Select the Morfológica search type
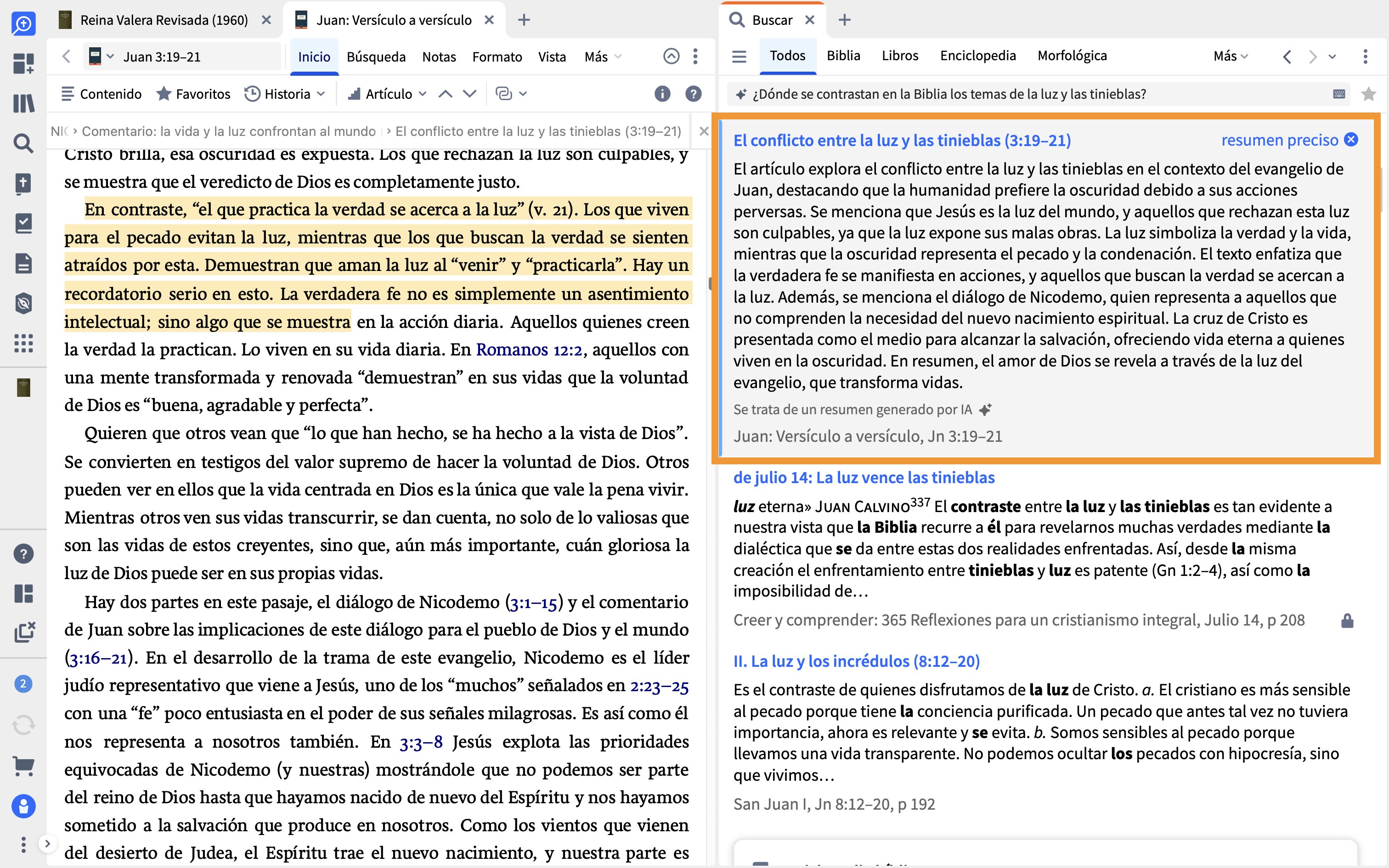Image resolution: width=1389 pixels, height=868 pixels. pos(1072,56)
